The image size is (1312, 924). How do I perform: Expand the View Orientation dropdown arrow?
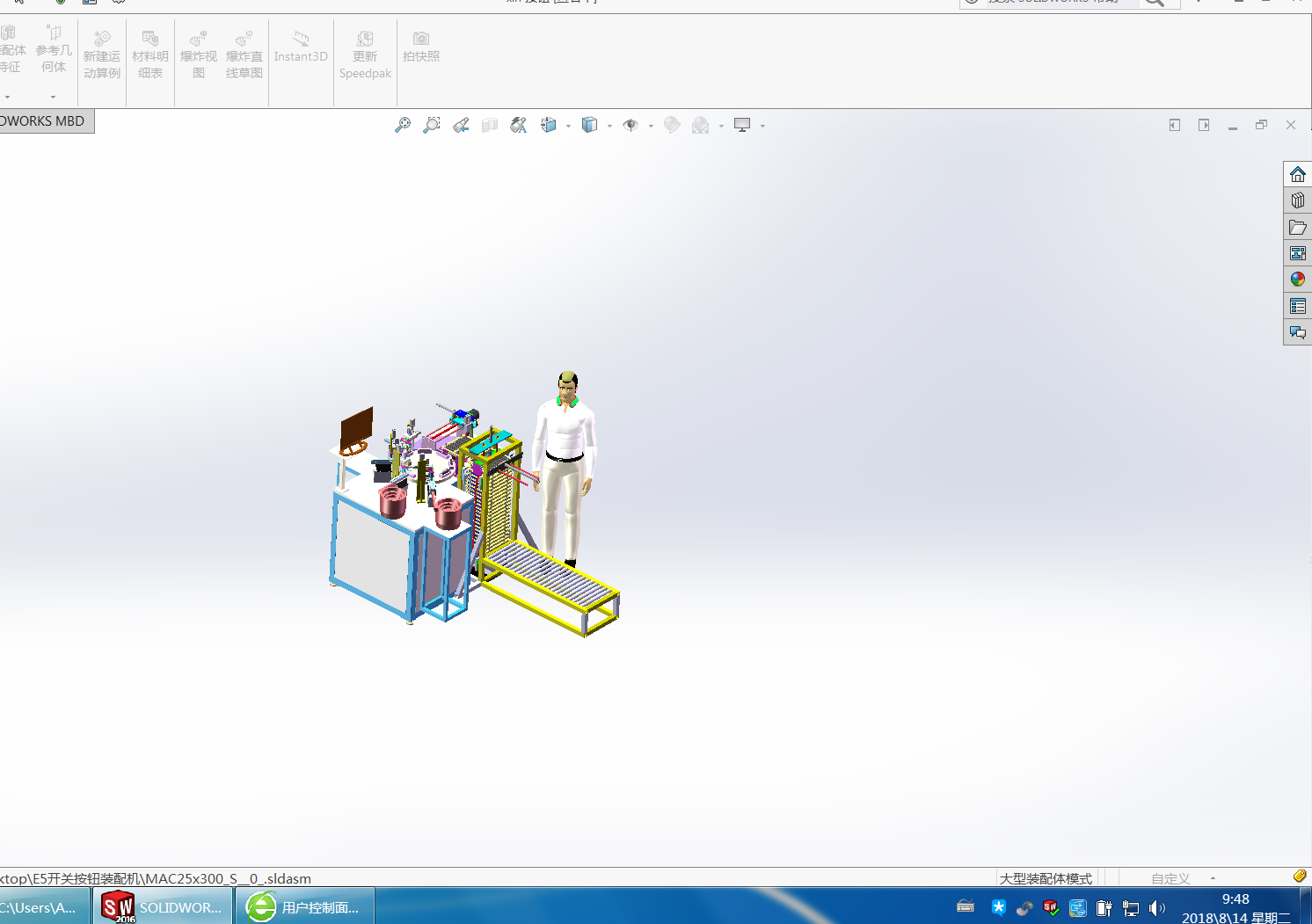568,127
